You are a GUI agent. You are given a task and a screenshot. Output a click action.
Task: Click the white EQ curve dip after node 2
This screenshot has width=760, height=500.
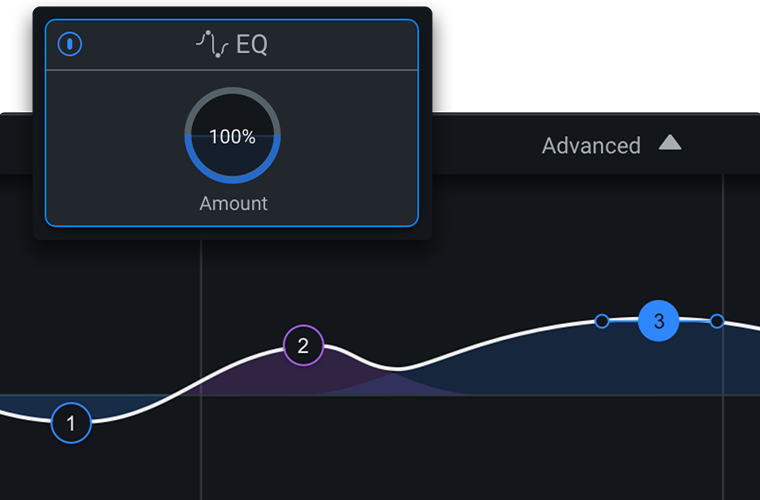[397, 369]
